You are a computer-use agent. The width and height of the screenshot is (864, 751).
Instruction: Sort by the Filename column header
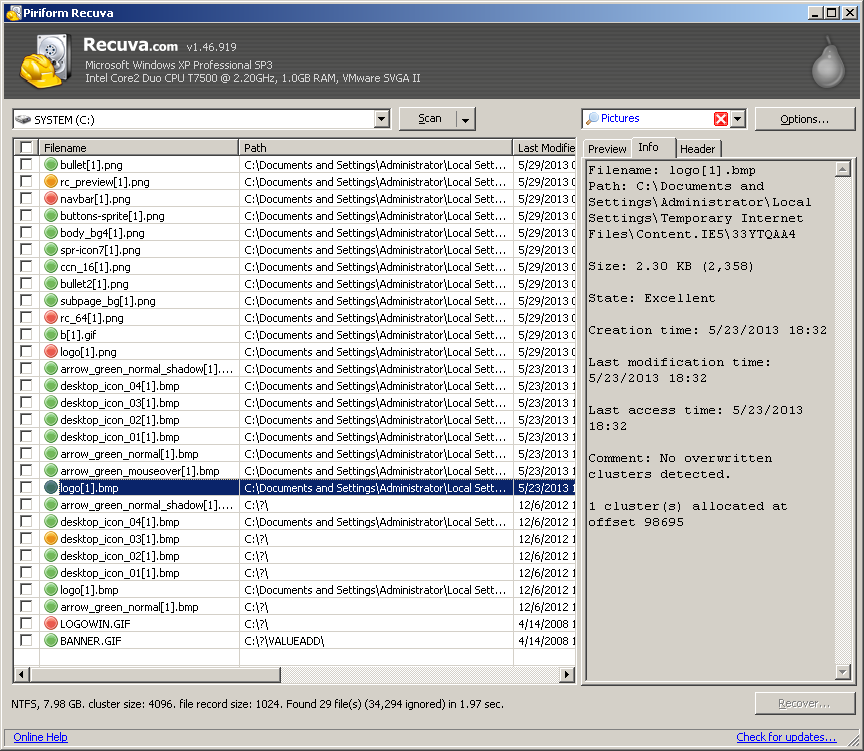coord(139,148)
